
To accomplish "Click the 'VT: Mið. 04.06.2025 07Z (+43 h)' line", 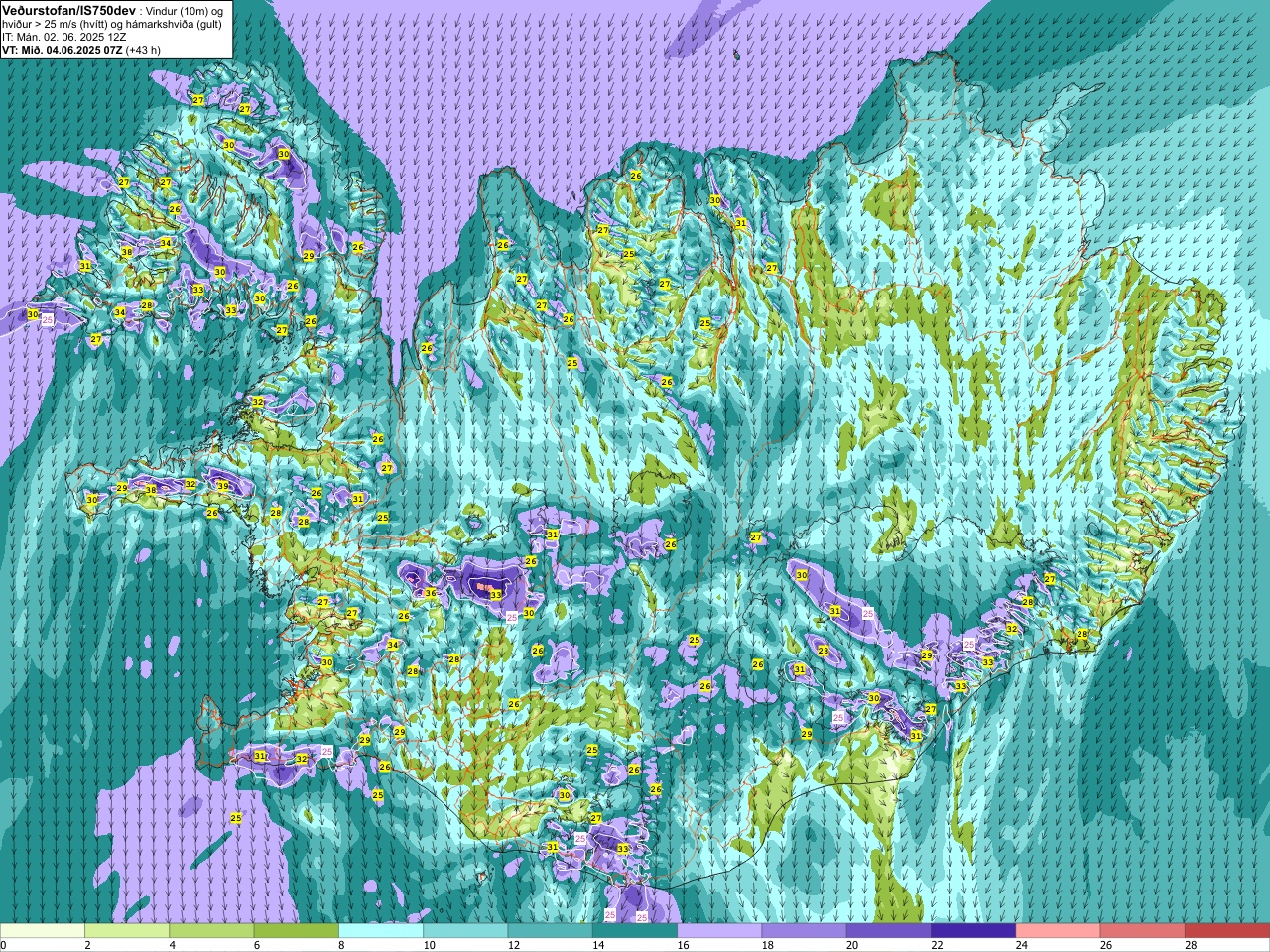I will [x=81, y=49].
